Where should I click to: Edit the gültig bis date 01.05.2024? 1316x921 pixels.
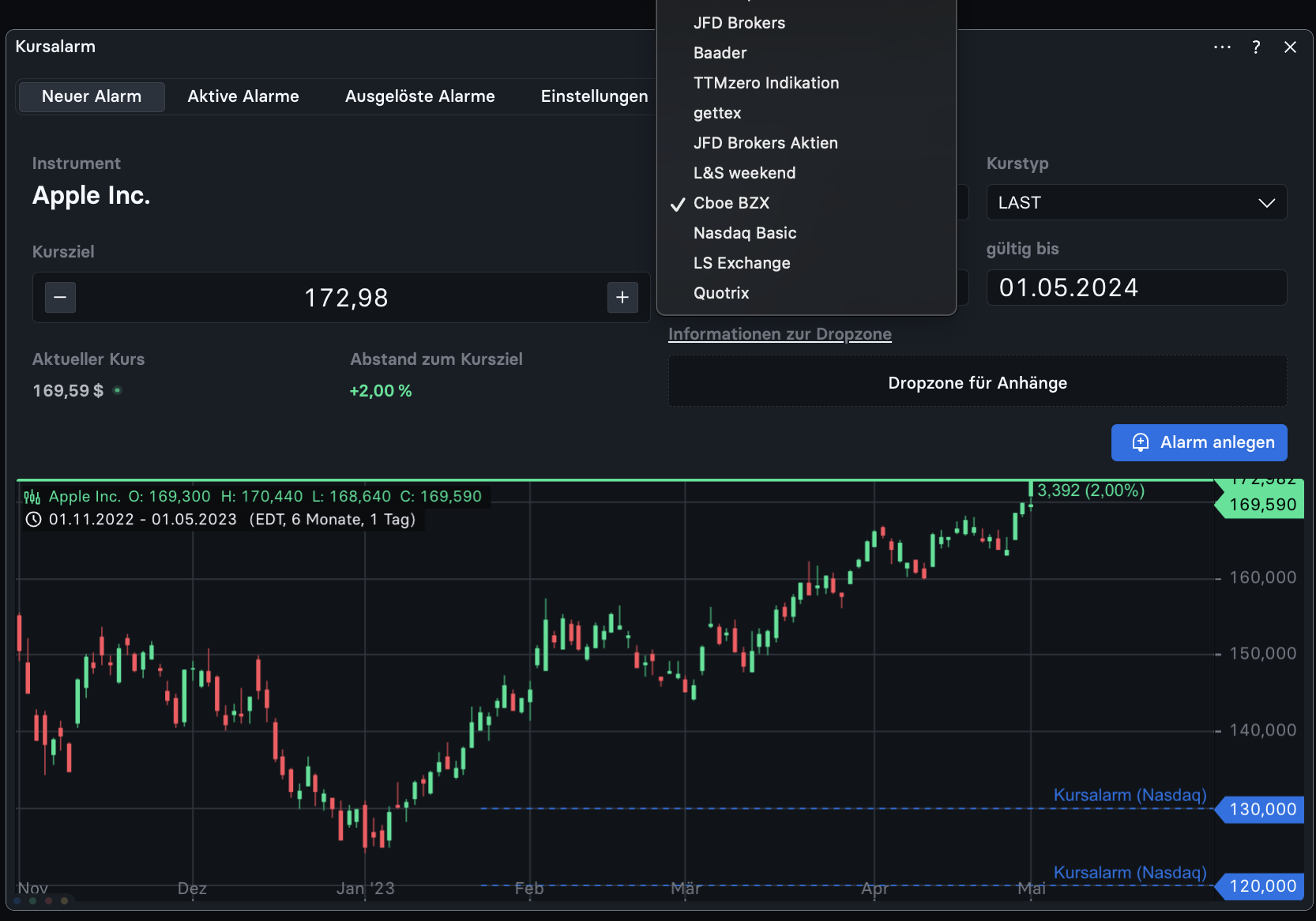point(1137,288)
